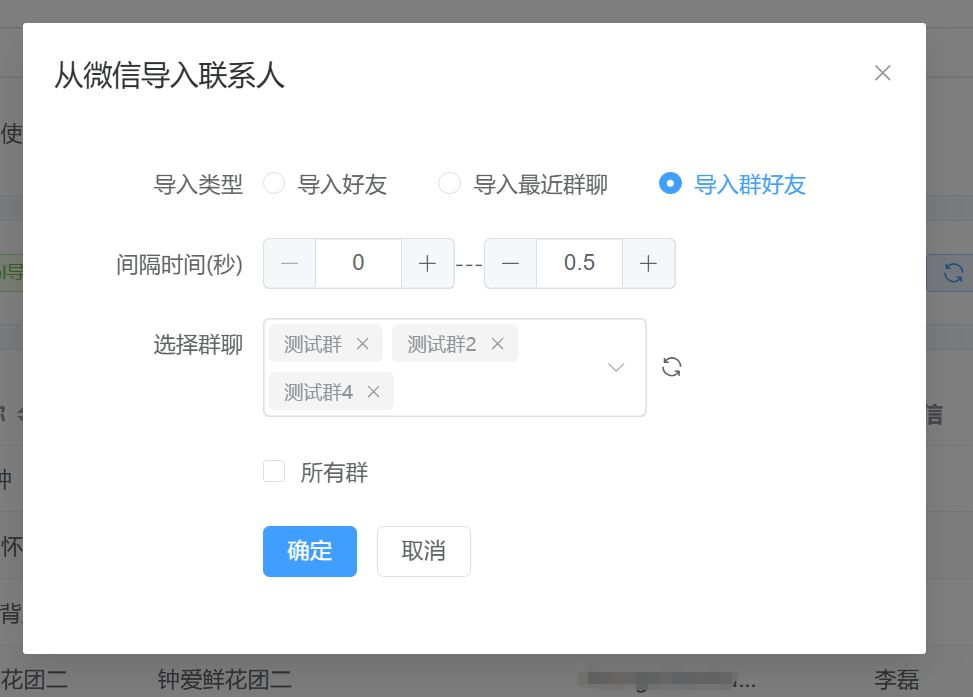
Task: Select 导入最近群聊 radio option
Action: point(450,184)
